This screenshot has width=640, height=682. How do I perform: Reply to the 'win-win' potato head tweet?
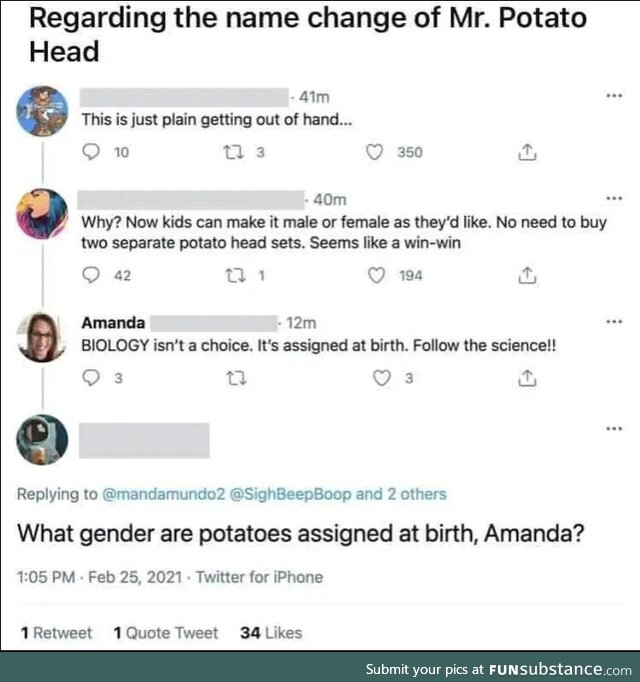click(91, 276)
